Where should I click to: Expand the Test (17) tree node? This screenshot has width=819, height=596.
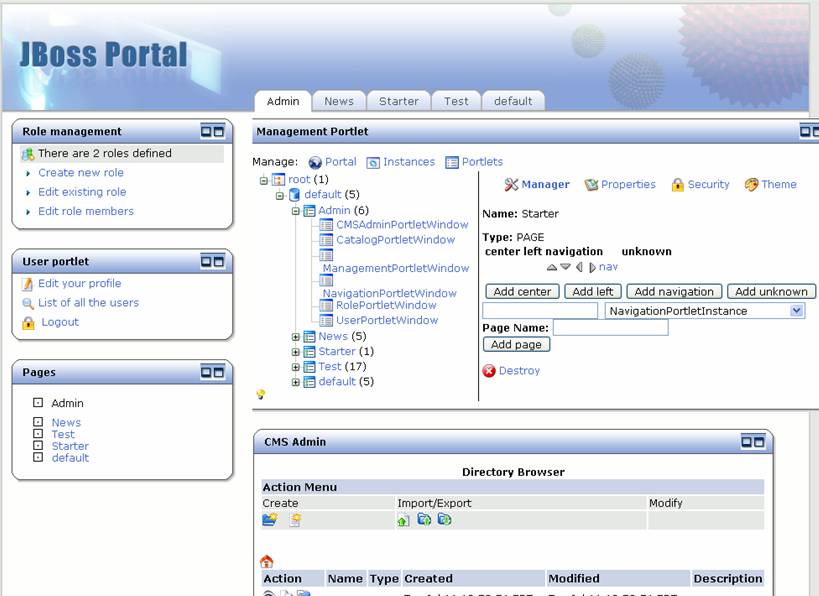296,367
